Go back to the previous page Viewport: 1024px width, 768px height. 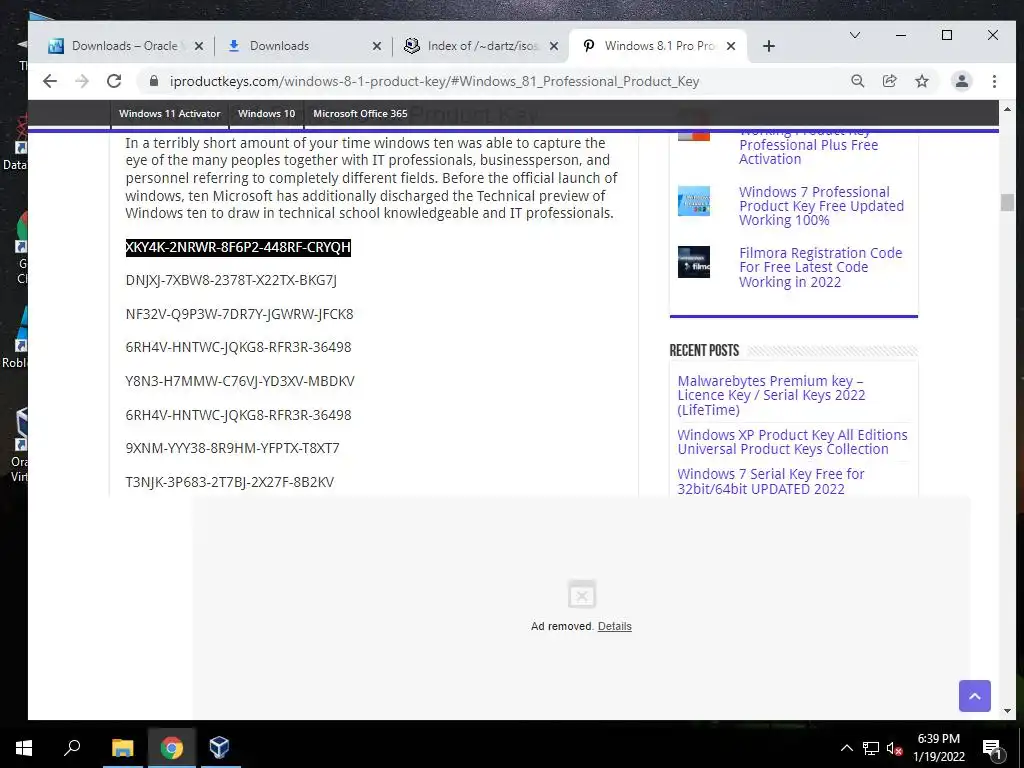(x=50, y=81)
